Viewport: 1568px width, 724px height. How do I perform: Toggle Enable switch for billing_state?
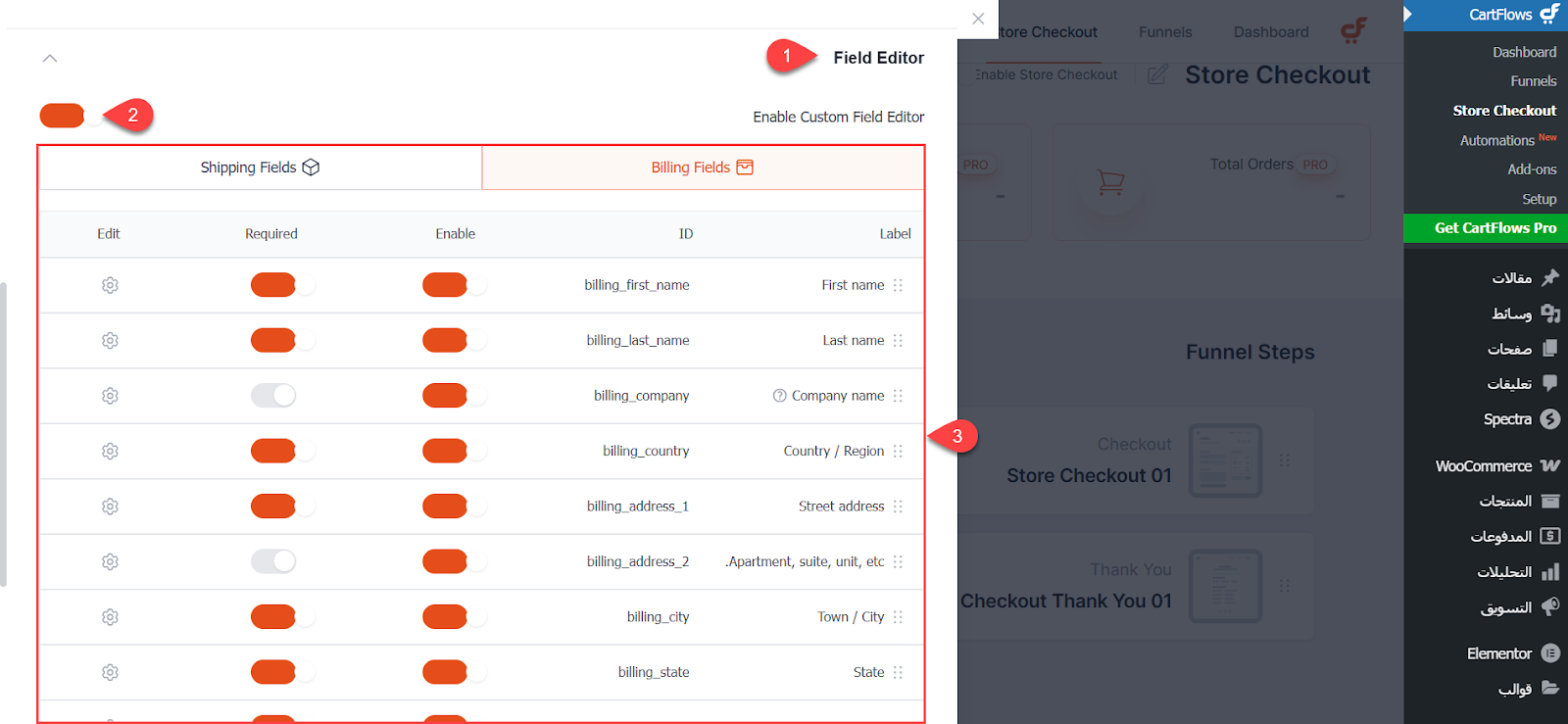tap(454, 672)
